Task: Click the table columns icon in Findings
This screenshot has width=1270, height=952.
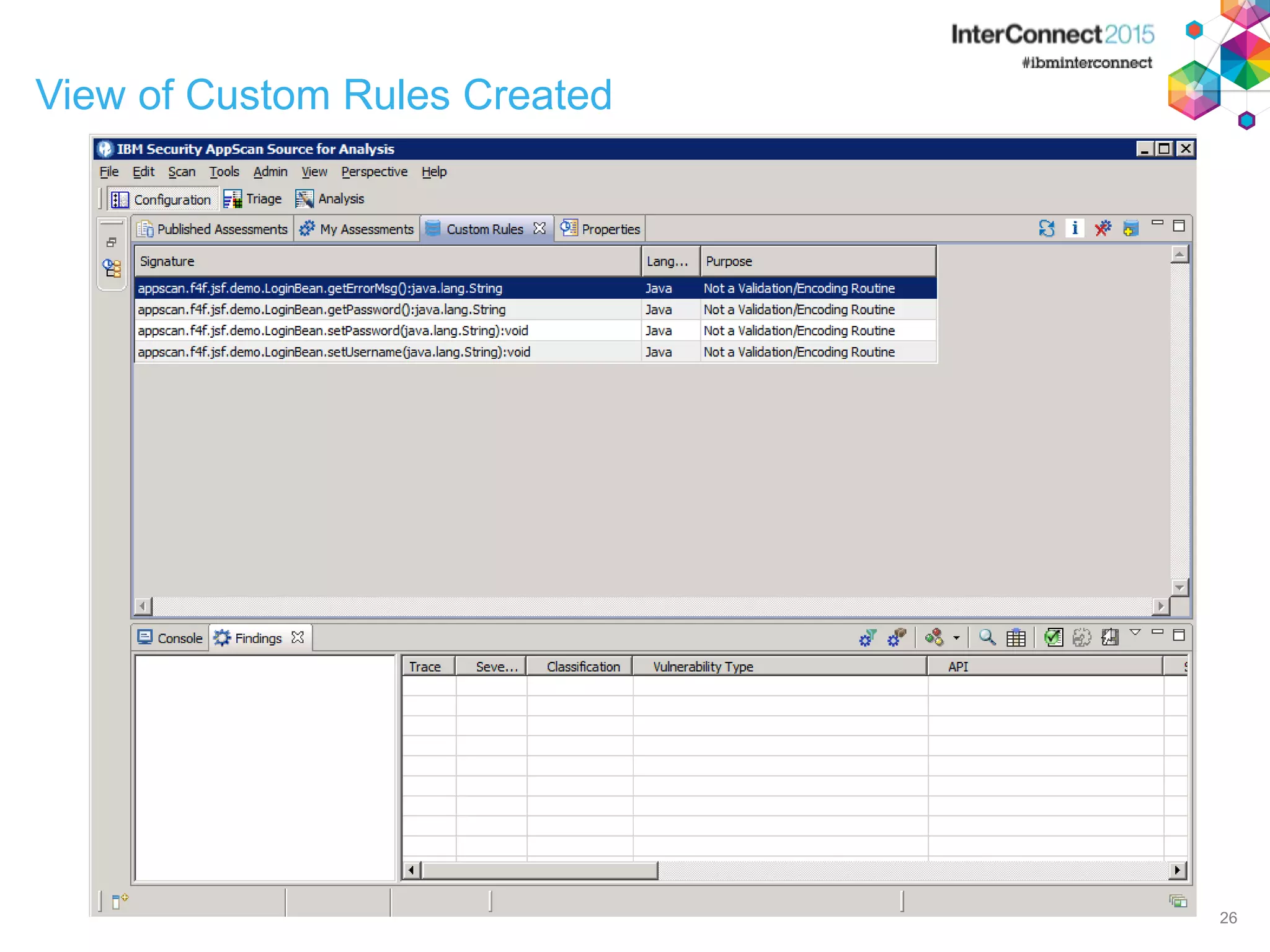Action: pyautogui.click(x=1016, y=637)
